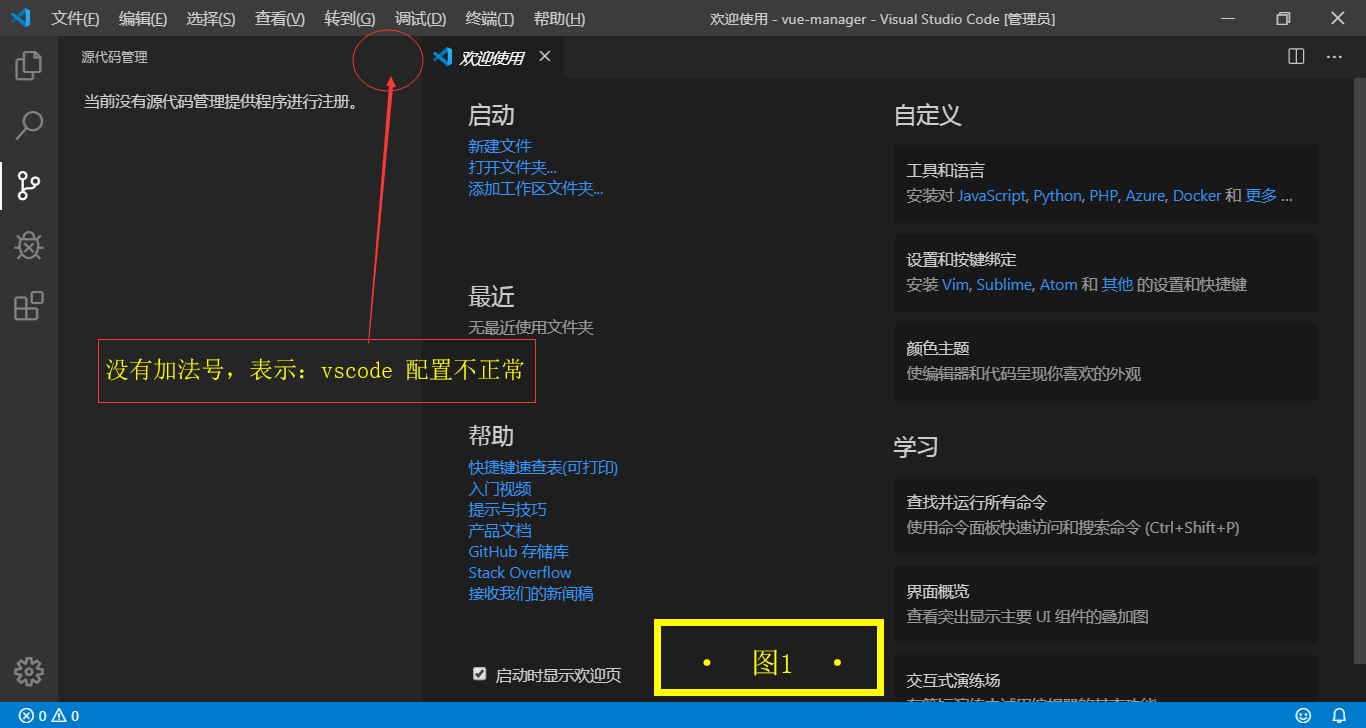
Task: Click the PHP language link
Action: 1104,196
